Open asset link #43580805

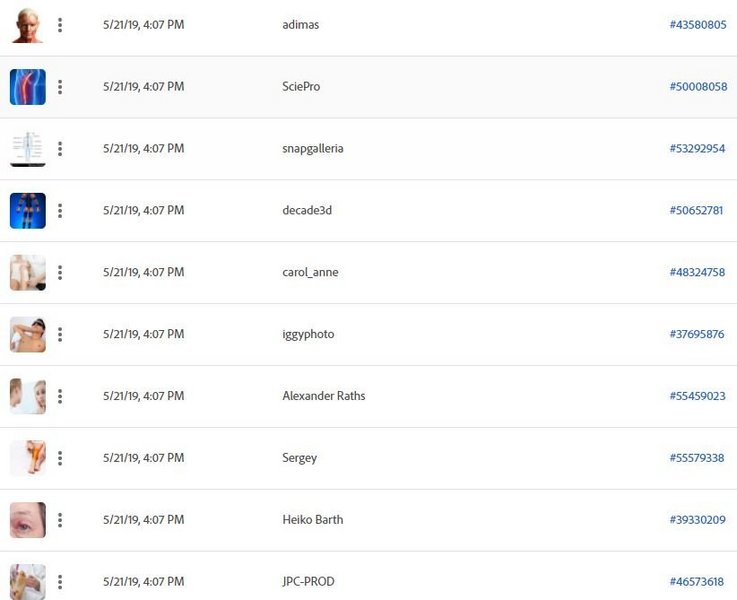point(698,25)
